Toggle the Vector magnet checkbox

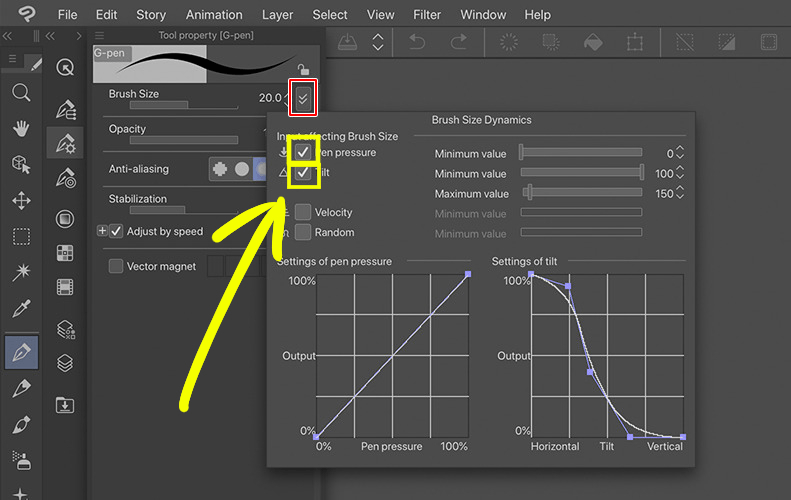(116, 266)
